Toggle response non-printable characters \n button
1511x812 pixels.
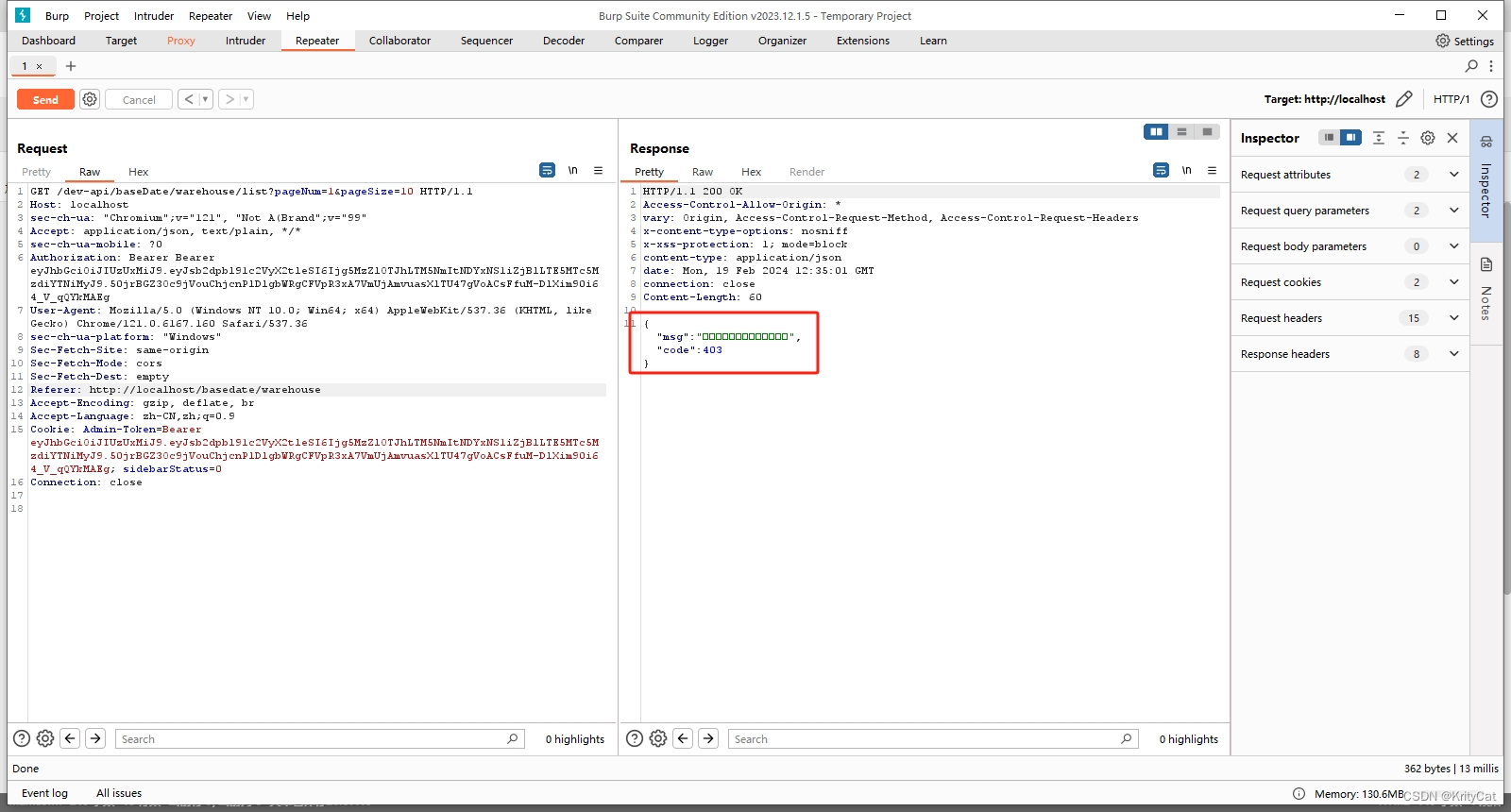(x=1186, y=170)
